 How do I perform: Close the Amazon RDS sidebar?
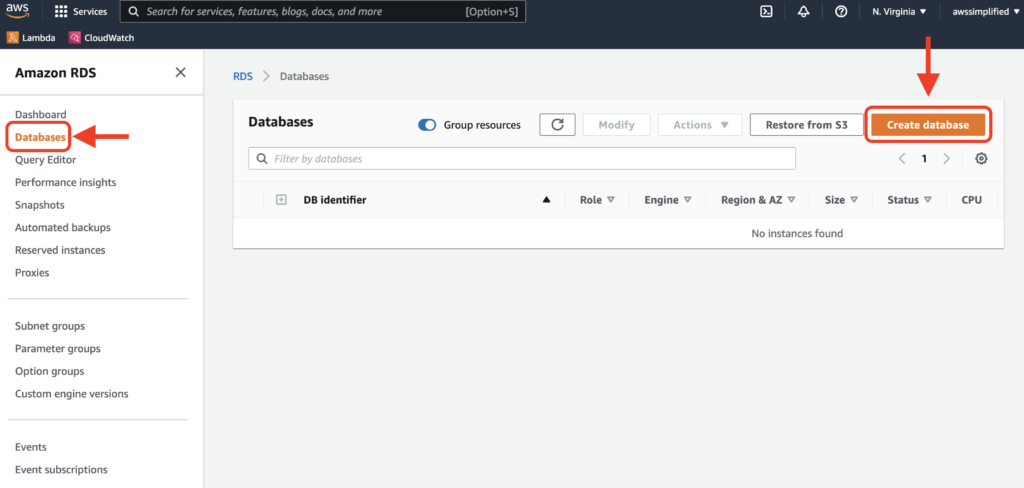coord(180,73)
